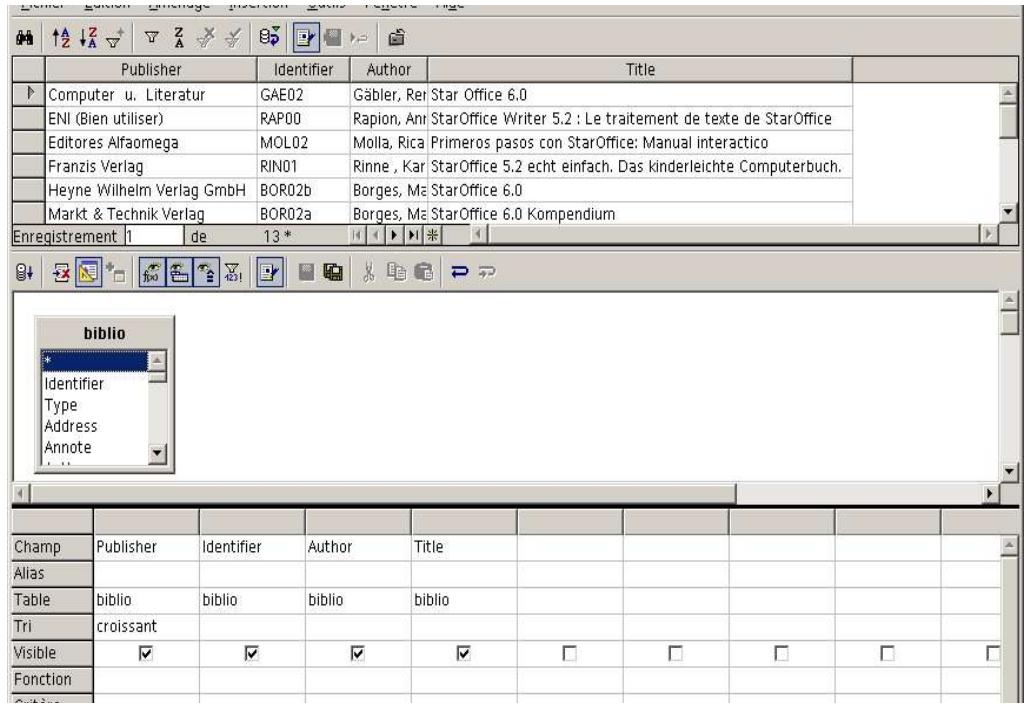The image size is (1026, 707).
Task: Click the Paste clipboard icon
Action: coord(423,272)
